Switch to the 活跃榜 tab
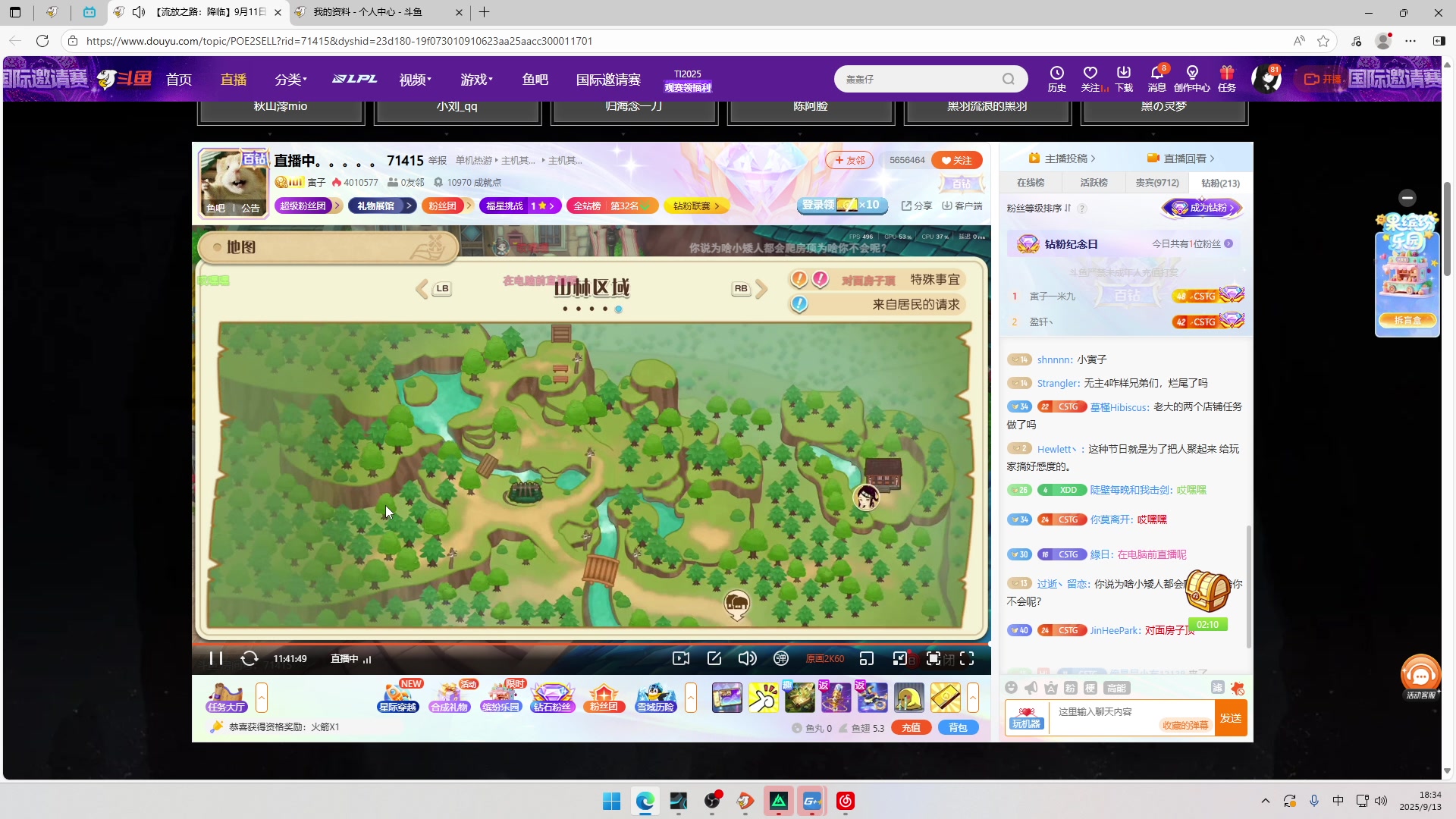This screenshot has width=1456, height=819. [1094, 183]
